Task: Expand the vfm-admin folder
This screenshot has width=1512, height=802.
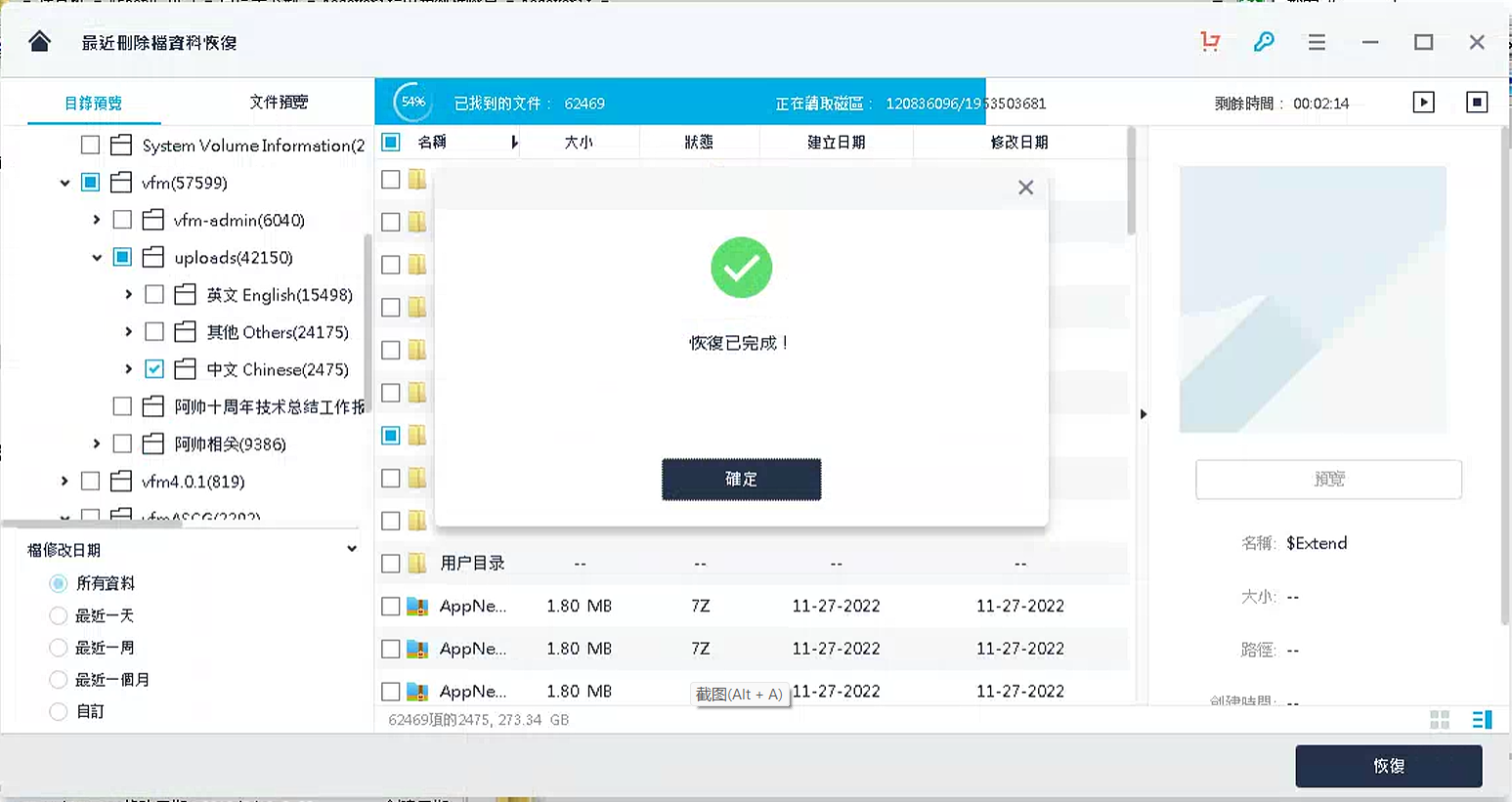Action: (x=97, y=221)
